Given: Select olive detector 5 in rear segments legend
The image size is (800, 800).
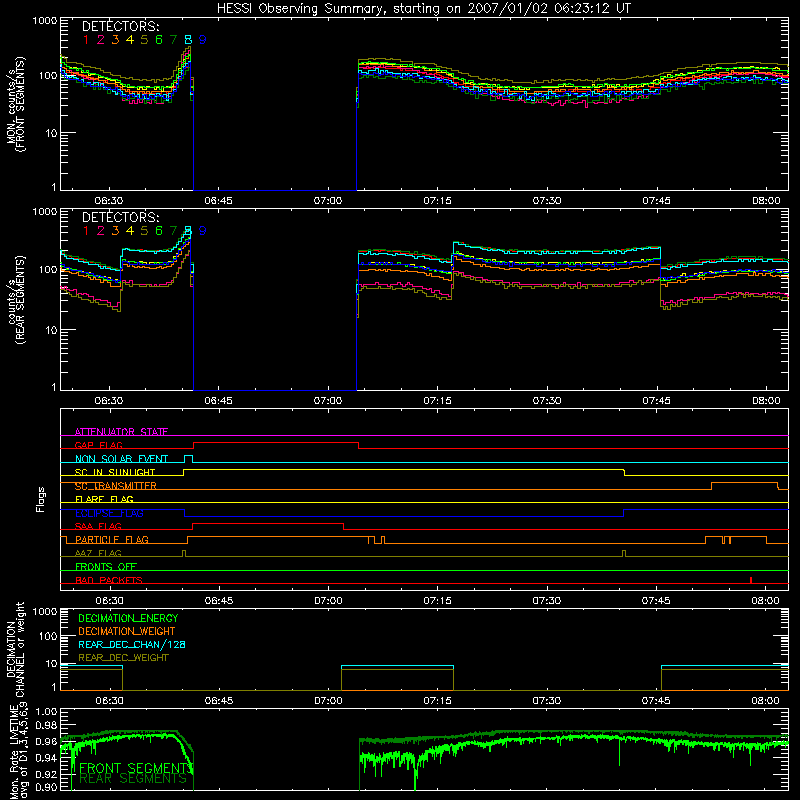Looking at the screenshot, I should pyautogui.click(x=144, y=231).
